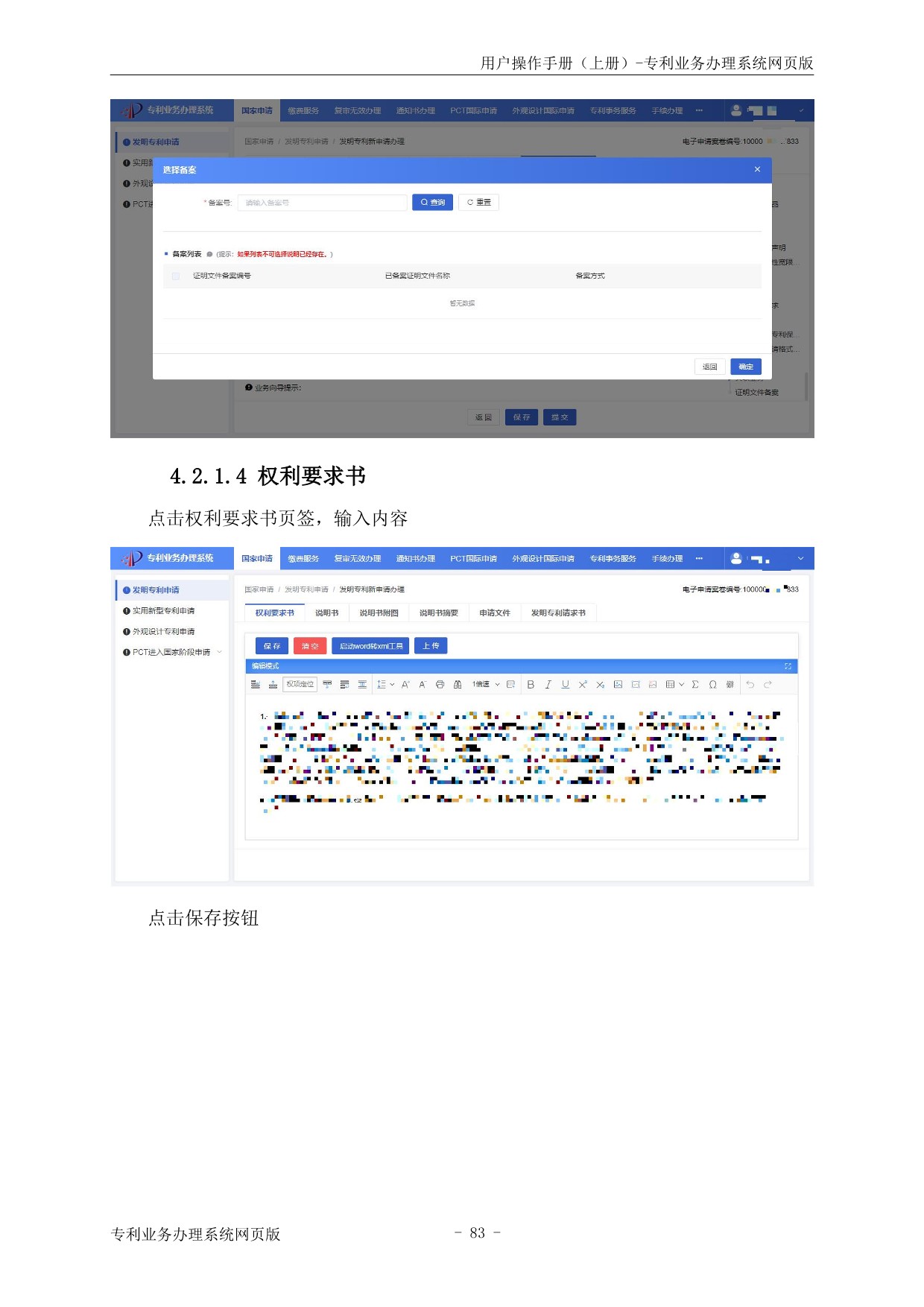Click the 查询 search button in dialog
Image resolution: width=924 pixels, height=1307 pixels.
click(432, 202)
